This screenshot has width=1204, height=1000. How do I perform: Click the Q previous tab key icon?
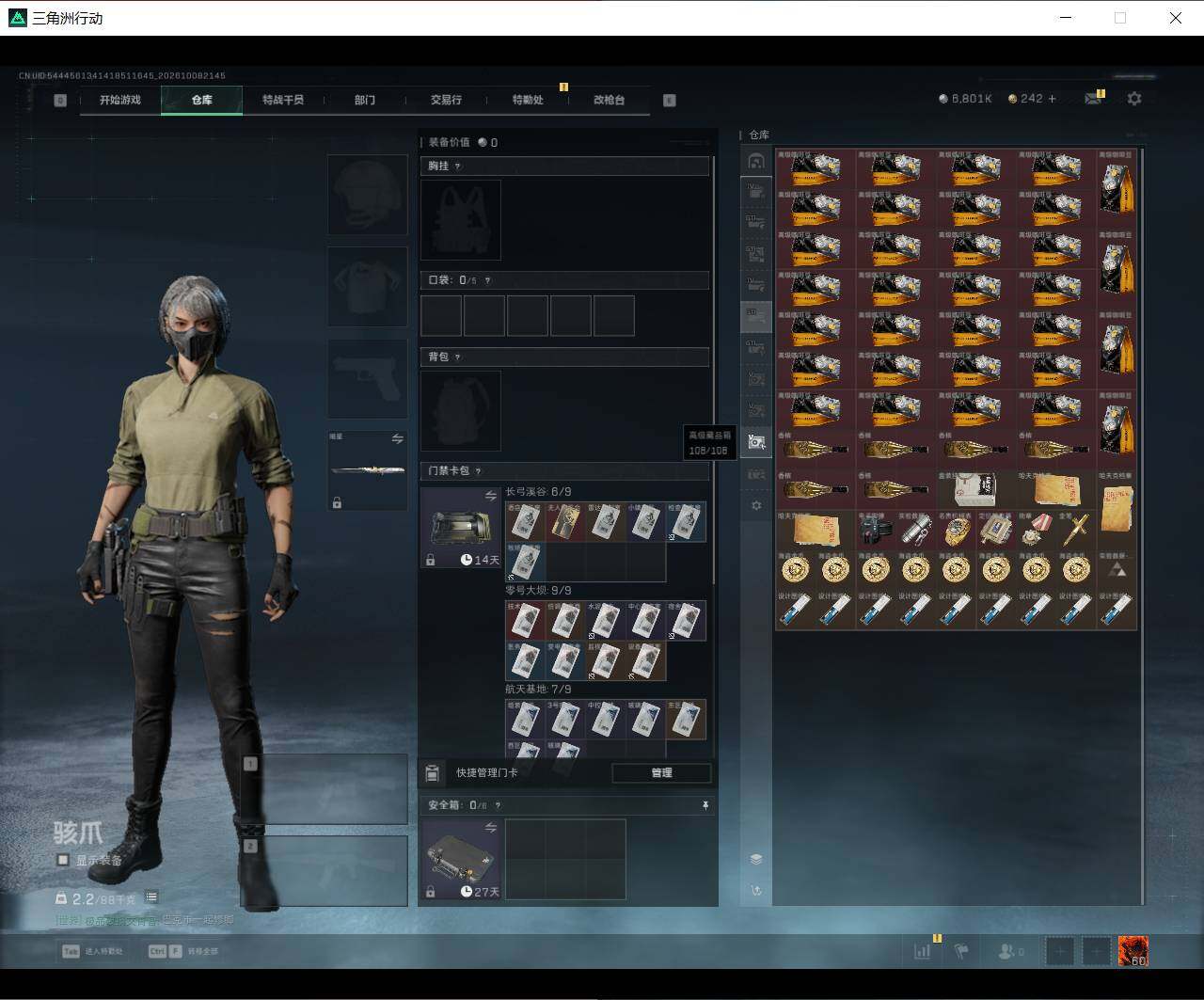tap(60, 100)
